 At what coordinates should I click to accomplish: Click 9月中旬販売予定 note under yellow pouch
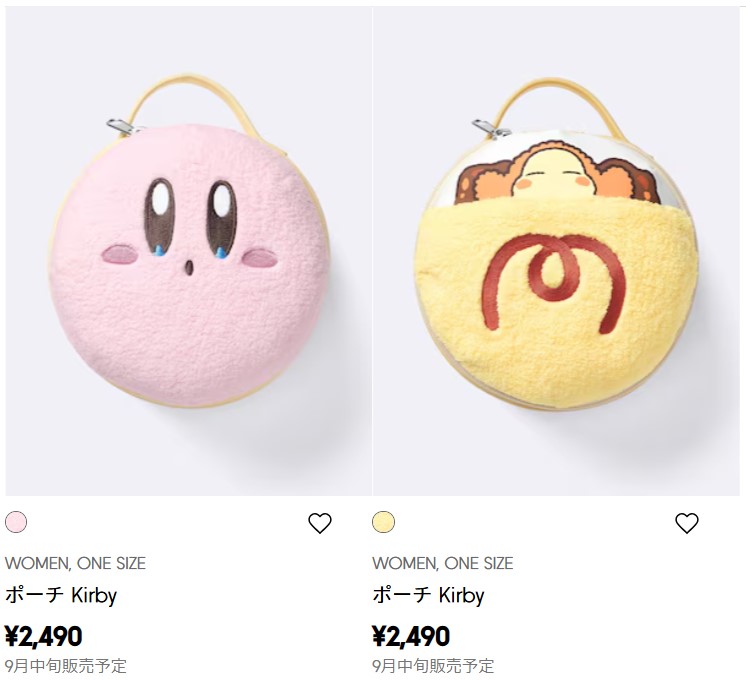click(433, 666)
